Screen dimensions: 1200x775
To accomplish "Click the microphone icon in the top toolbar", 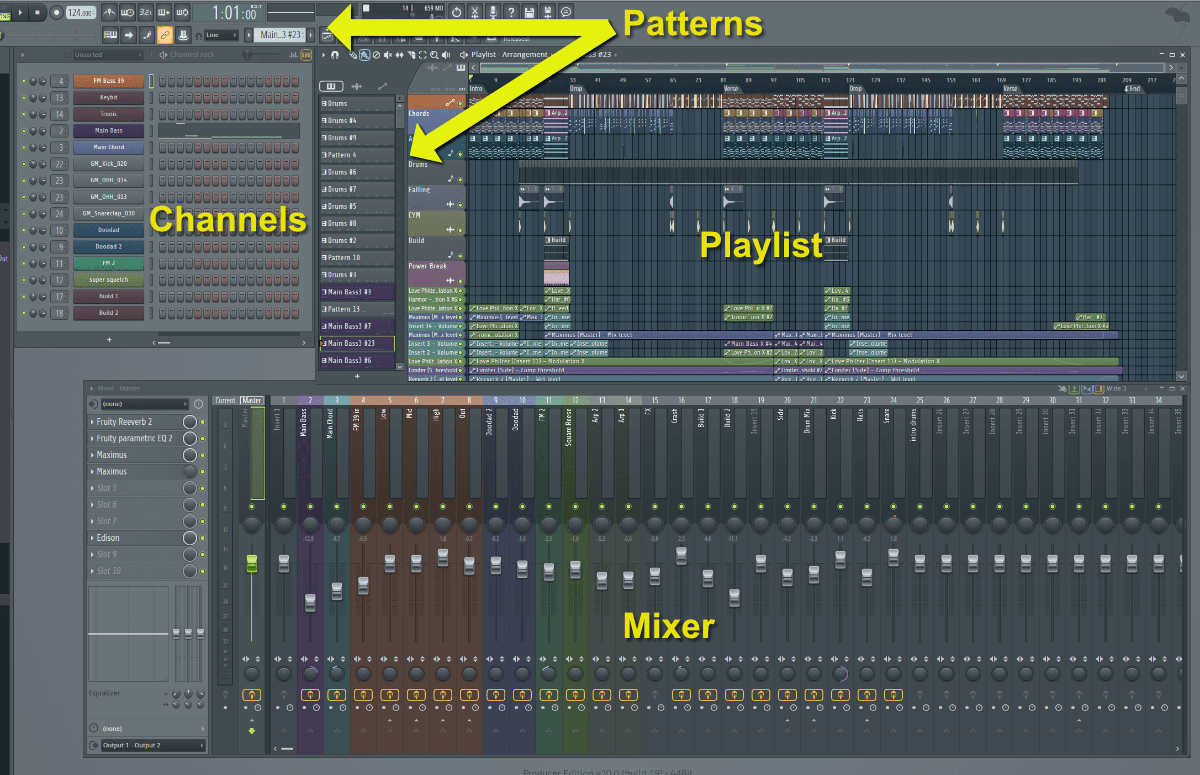I will coord(492,12).
